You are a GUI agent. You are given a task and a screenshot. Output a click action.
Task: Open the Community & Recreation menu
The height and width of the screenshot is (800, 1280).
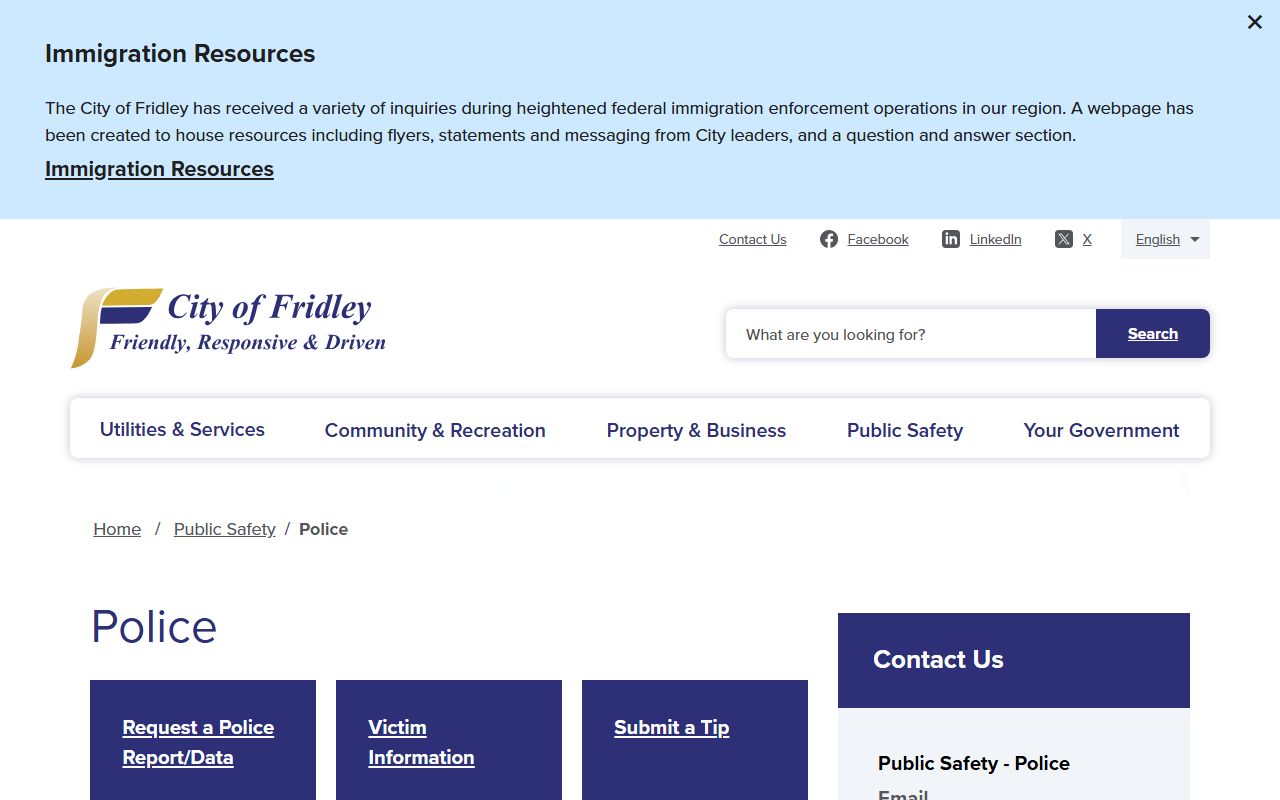(435, 430)
